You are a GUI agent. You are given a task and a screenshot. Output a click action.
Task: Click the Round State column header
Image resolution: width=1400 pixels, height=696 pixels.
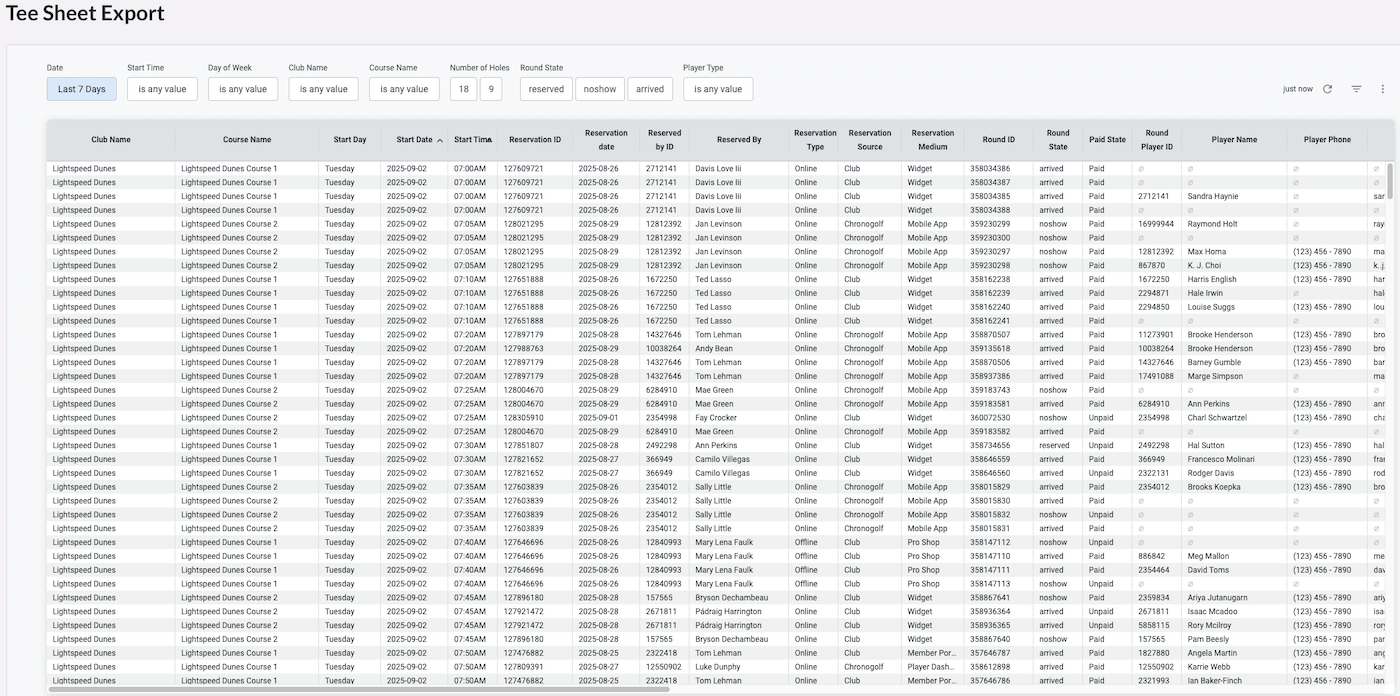pos(1058,140)
